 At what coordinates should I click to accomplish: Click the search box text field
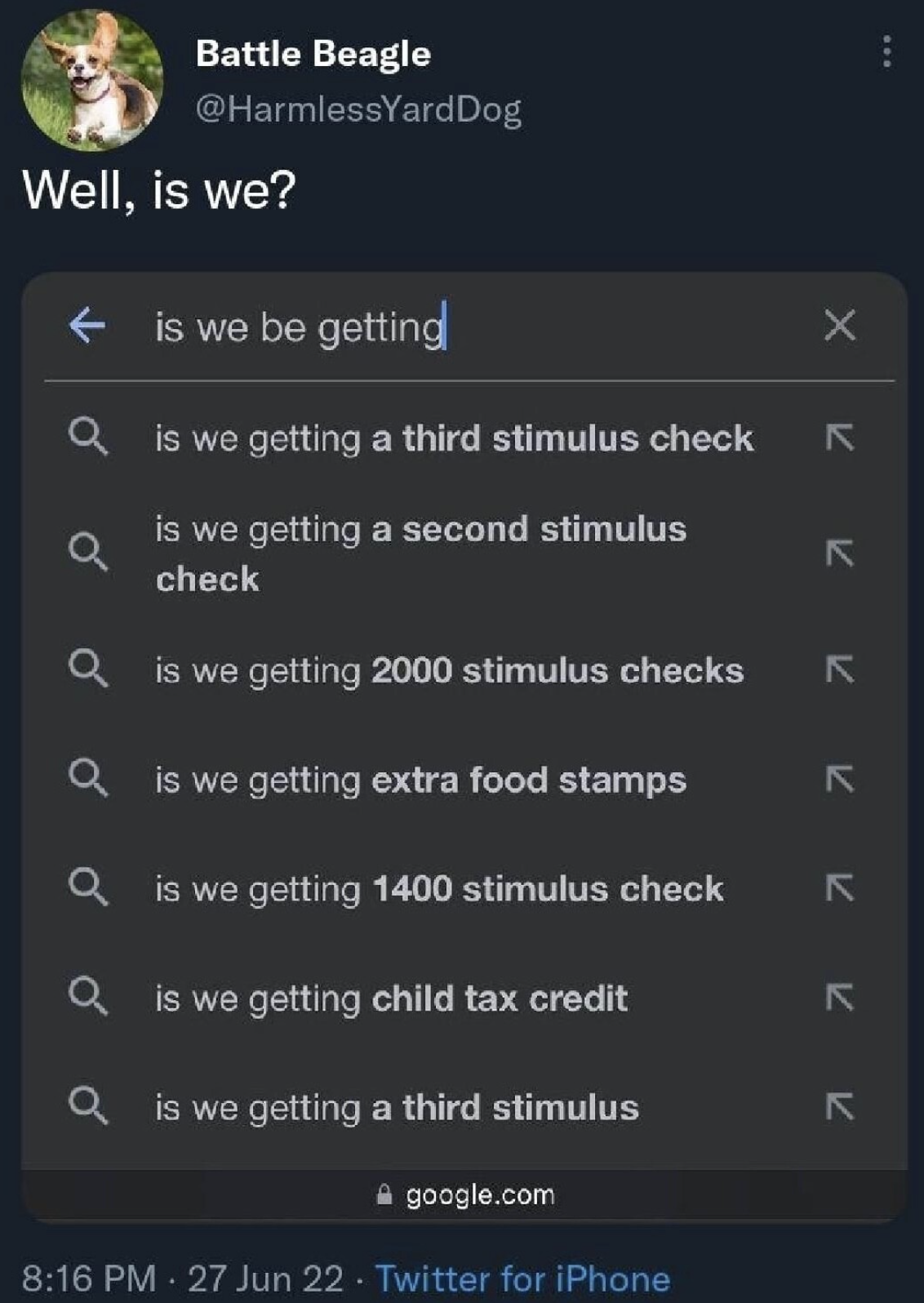[x=473, y=327]
